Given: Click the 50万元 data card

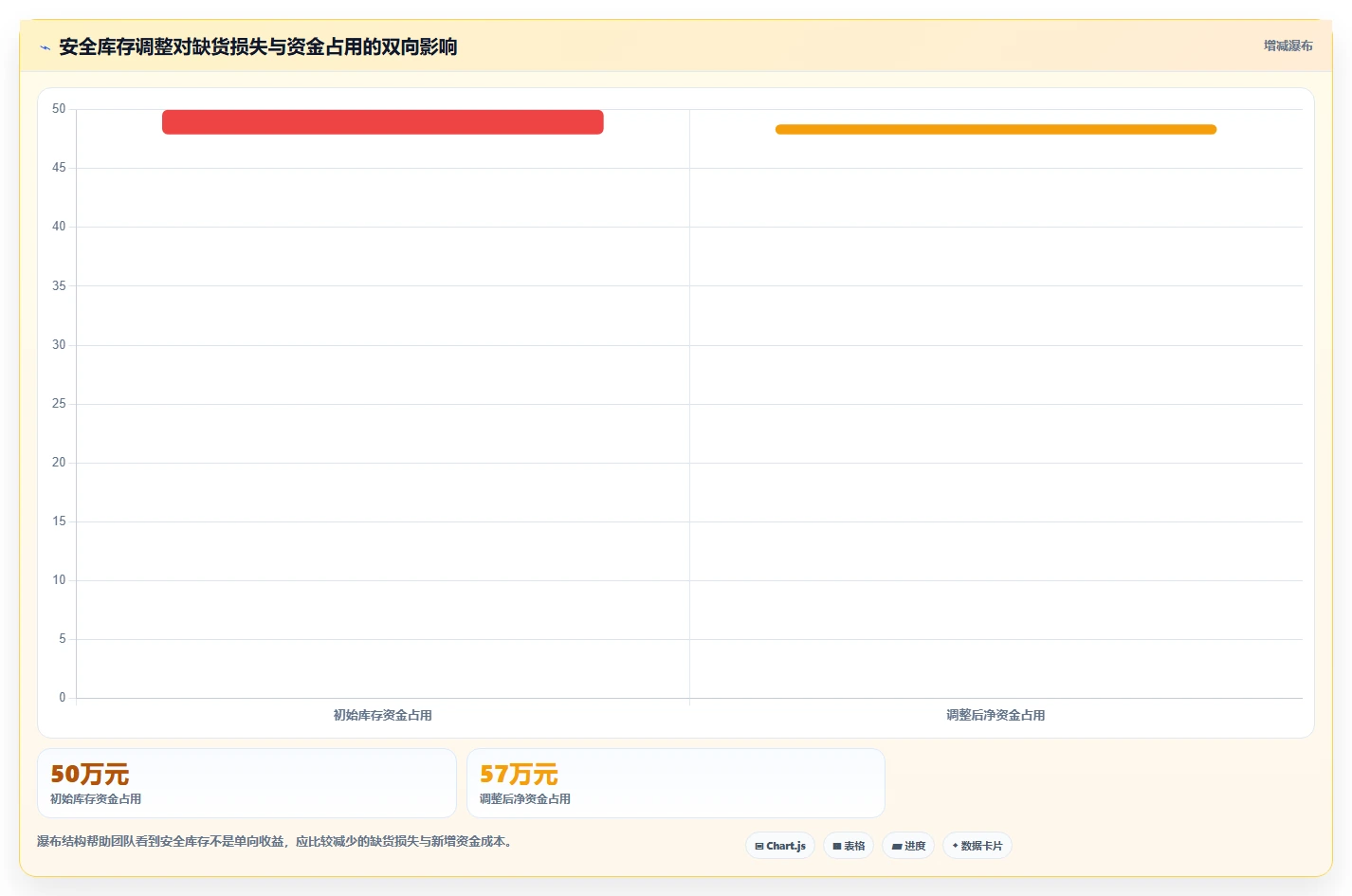Looking at the screenshot, I should coord(247,783).
